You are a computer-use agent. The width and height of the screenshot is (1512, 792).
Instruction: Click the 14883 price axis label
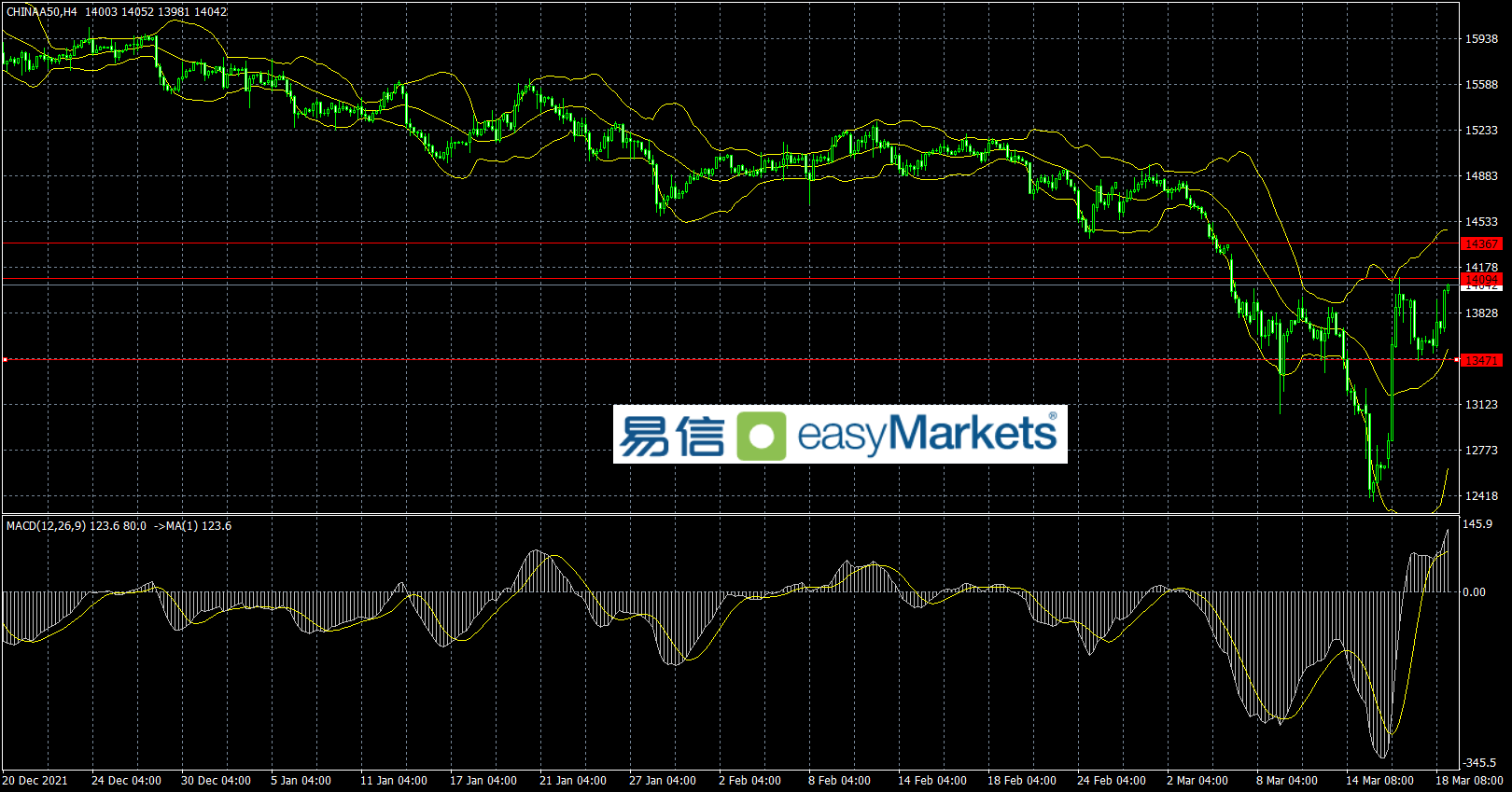1481,176
